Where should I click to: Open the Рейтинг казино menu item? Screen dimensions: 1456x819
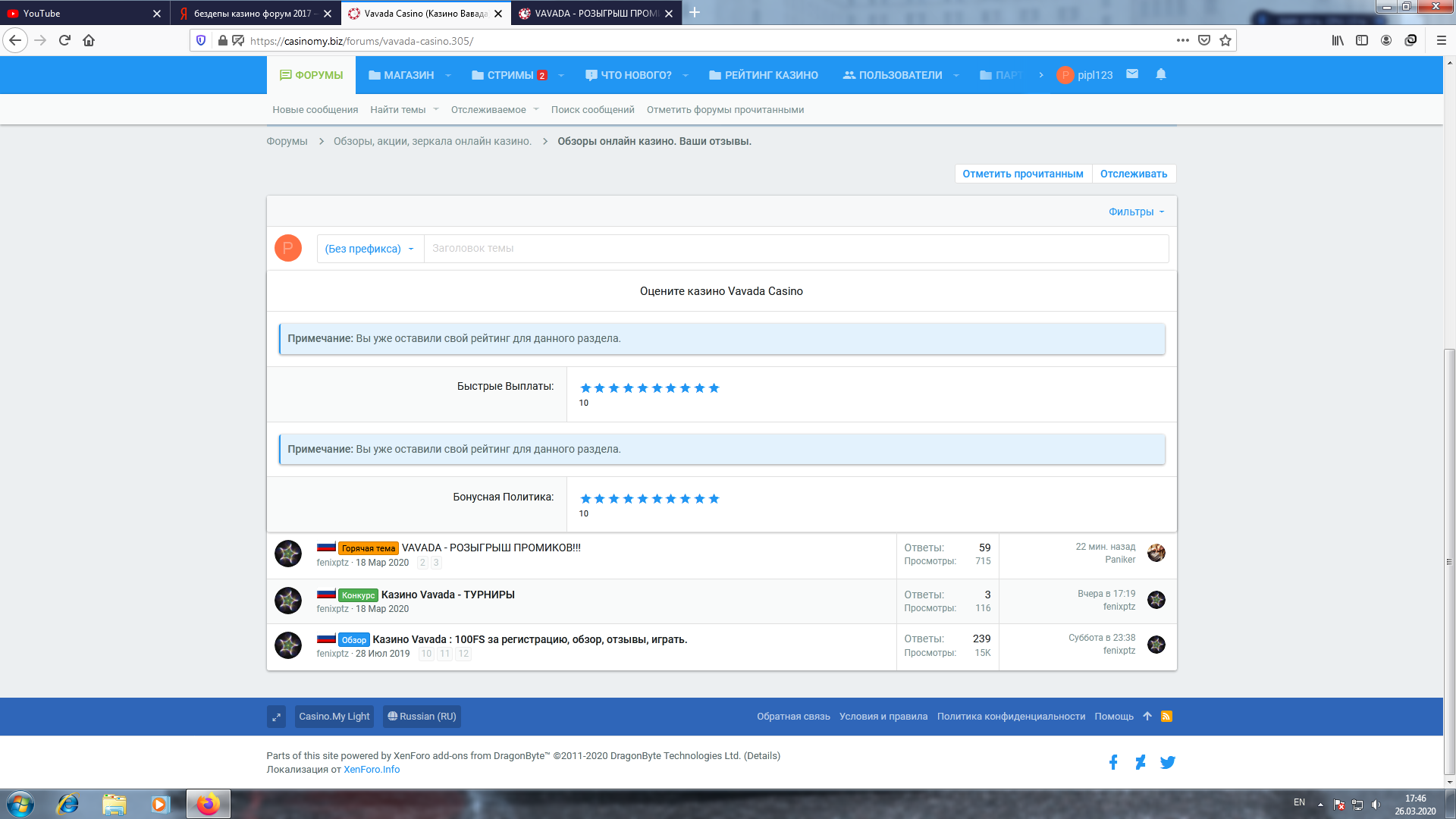pyautogui.click(x=763, y=75)
